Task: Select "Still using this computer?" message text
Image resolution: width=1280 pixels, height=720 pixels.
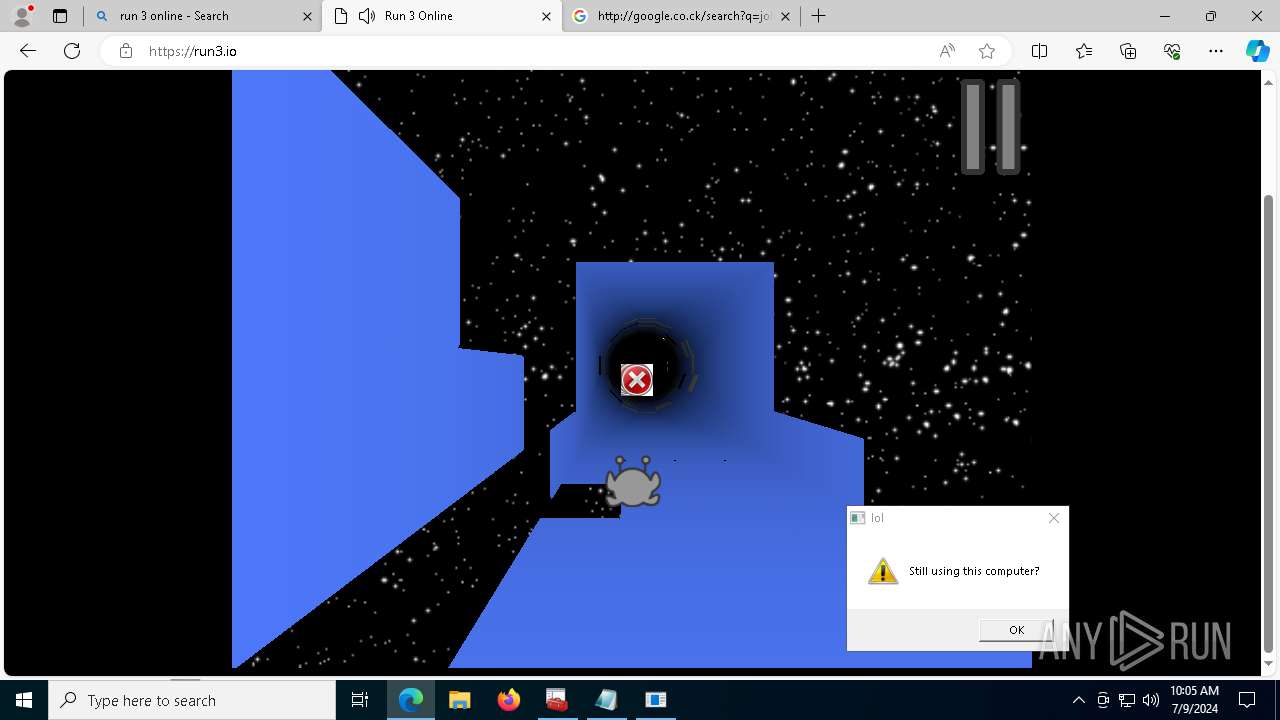Action: 974,571
